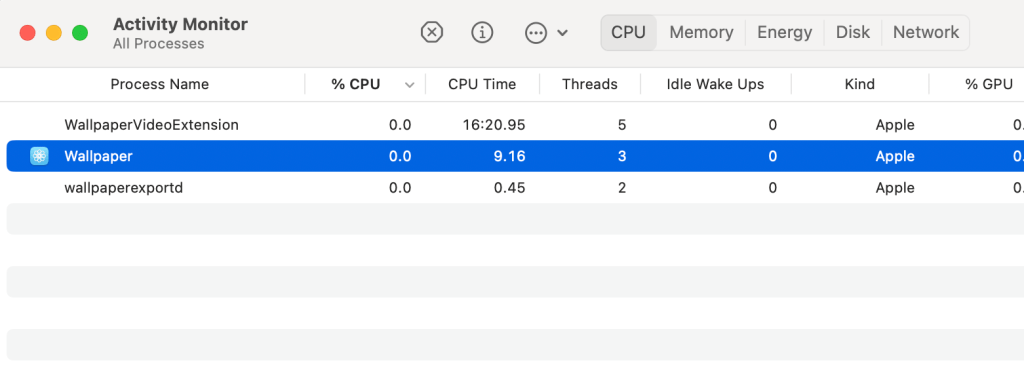Stop the selected process with the X icon
Image resolution: width=1024 pixels, height=367 pixels.
432,32
